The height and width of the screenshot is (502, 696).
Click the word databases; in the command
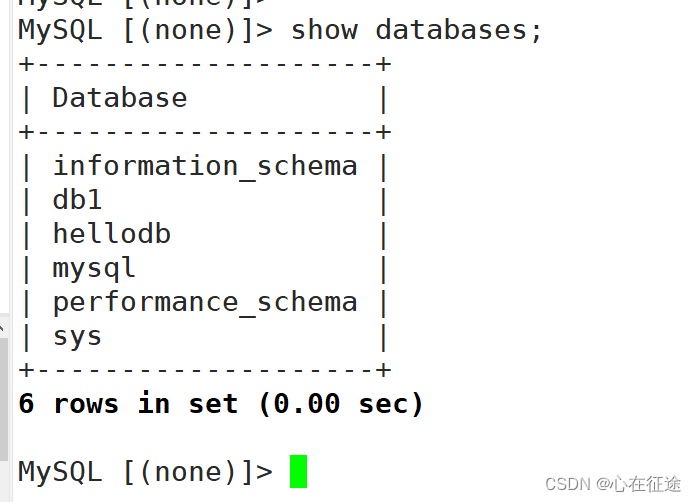pyautogui.click(x=459, y=30)
